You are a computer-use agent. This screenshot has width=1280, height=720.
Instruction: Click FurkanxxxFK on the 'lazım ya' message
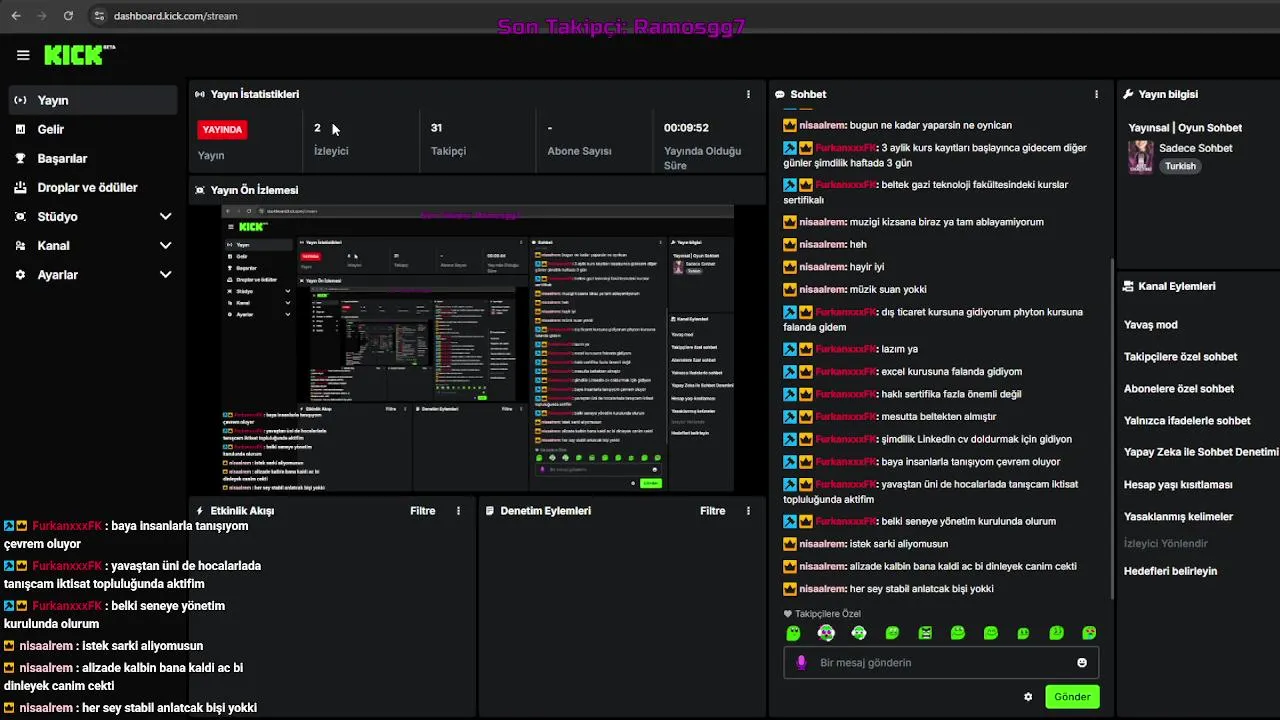[x=846, y=349]
